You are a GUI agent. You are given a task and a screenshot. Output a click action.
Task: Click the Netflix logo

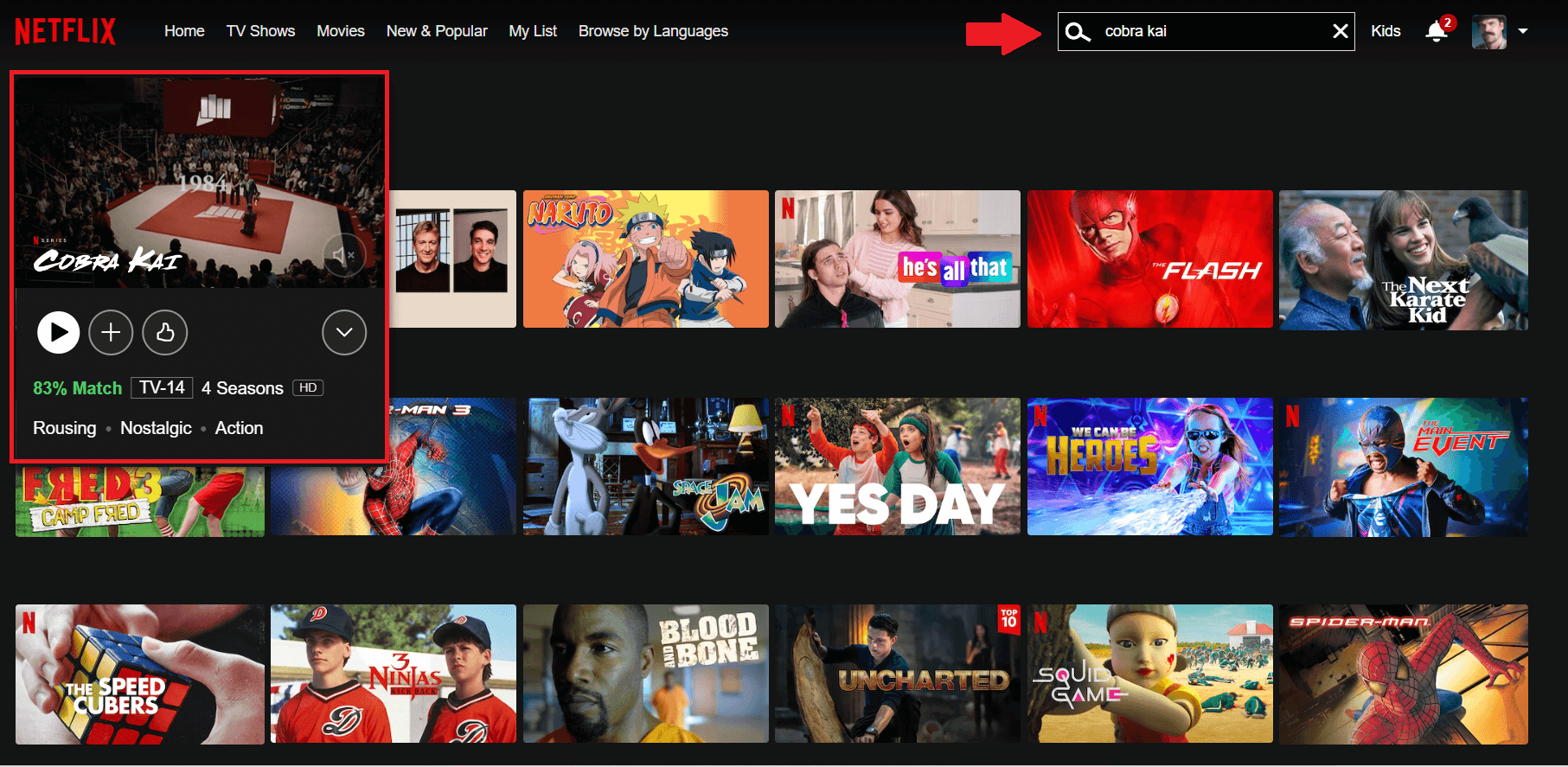[65, 32]
